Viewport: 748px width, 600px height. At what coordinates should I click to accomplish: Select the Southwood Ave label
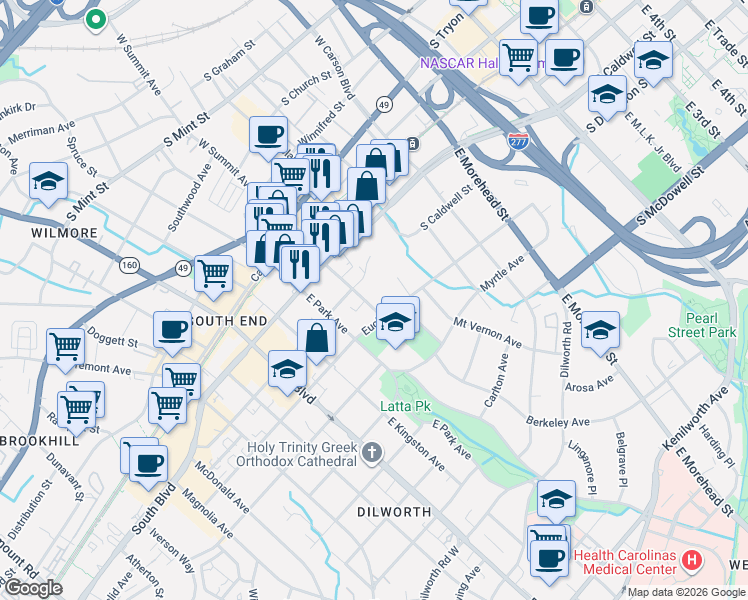click(x=190, y=198)
